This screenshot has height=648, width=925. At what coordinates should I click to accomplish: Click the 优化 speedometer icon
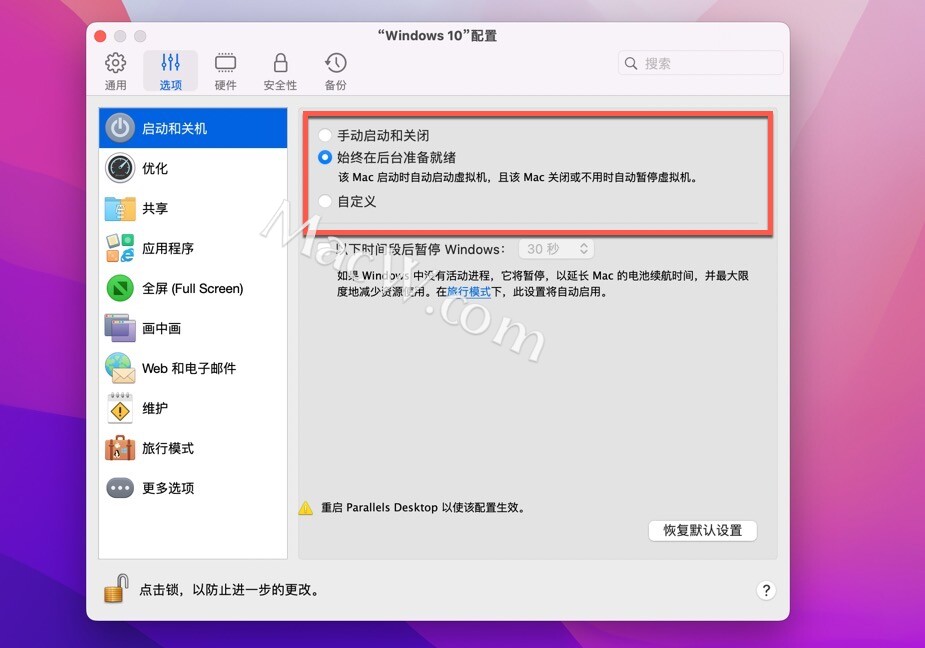[x=120, y=168]
